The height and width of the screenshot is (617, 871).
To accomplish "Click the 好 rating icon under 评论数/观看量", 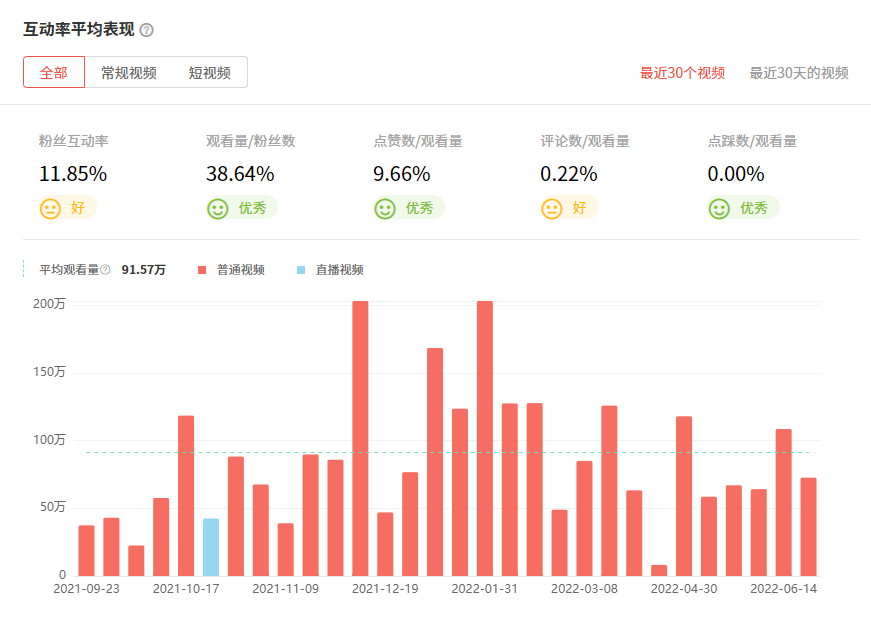I will 551,208.
